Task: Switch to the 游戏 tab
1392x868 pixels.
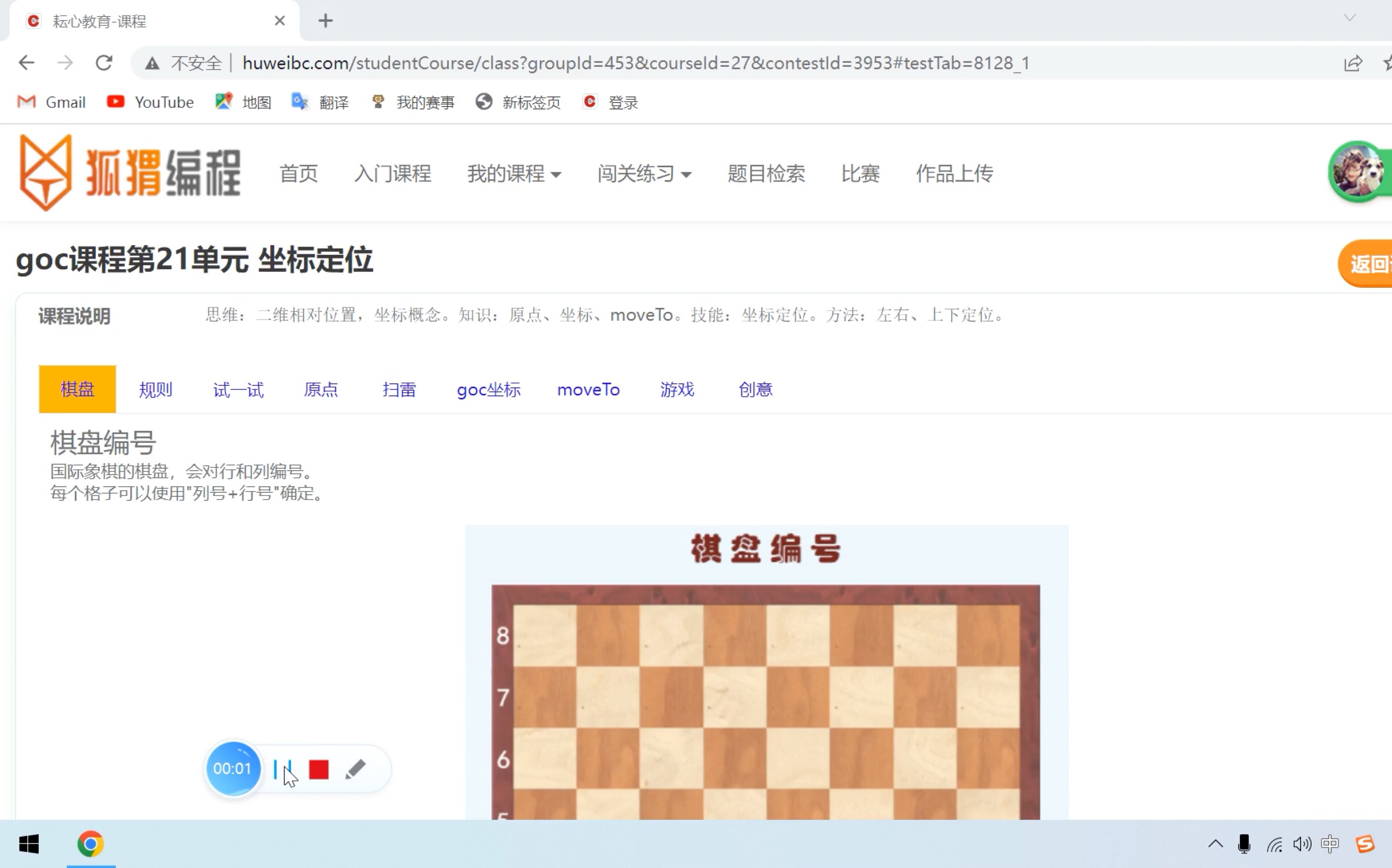Action: point(677,389)
